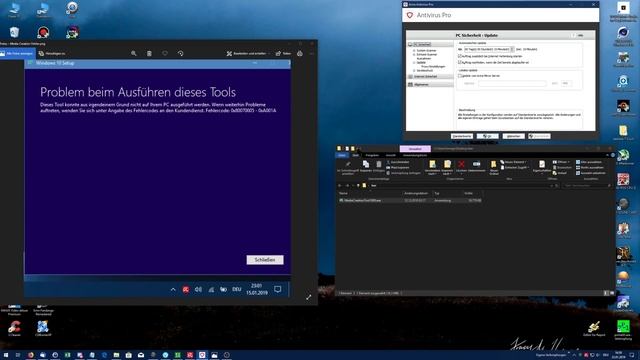This screenshot has height=360, width=640.
Task: Click the Windows Start button
Action: (x=6, y=355)
